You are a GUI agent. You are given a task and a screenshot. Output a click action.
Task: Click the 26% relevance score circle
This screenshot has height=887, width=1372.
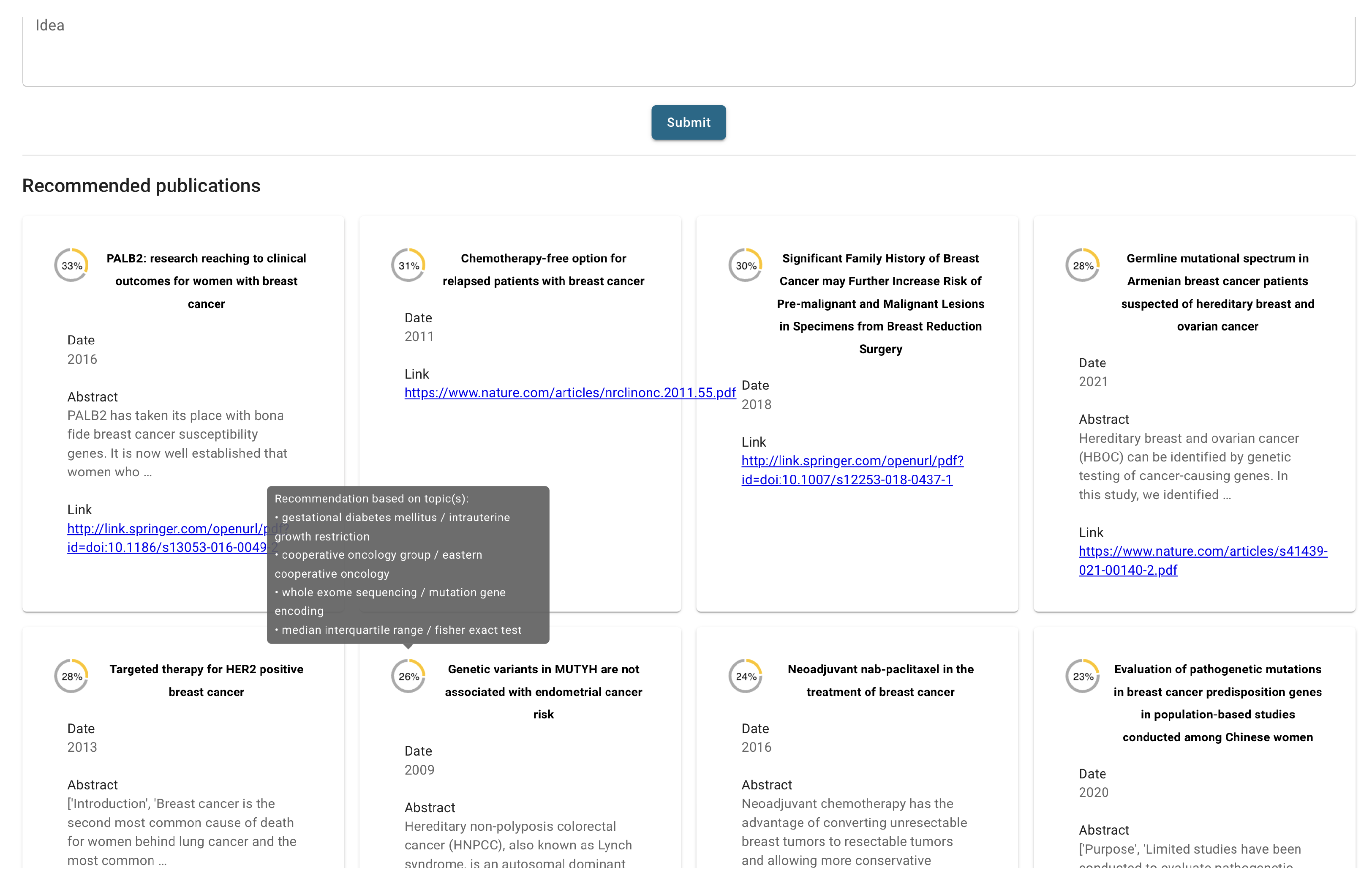(408, 676)
